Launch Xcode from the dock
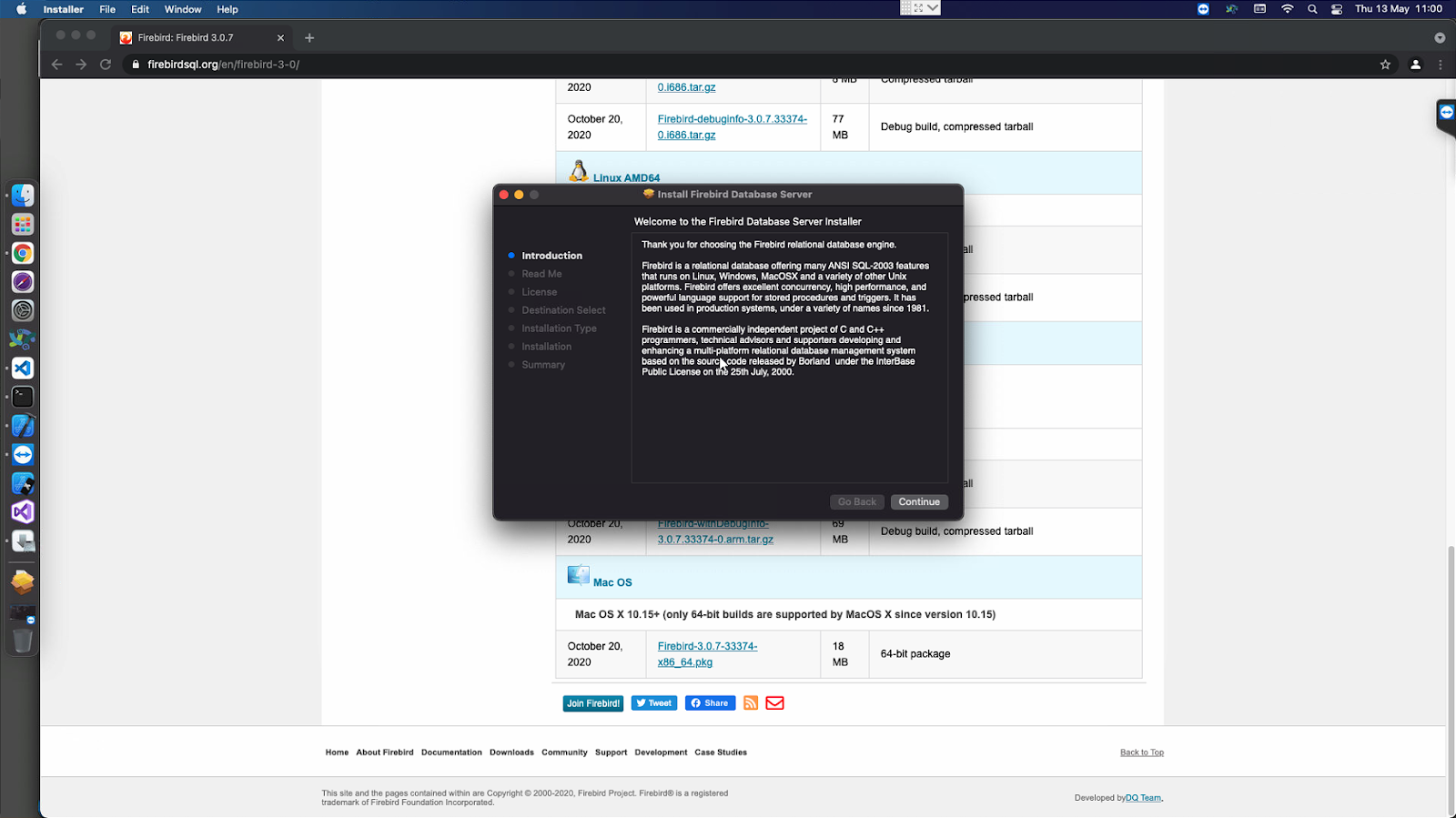Viewport: 1456px width, 818px height. 23,426
